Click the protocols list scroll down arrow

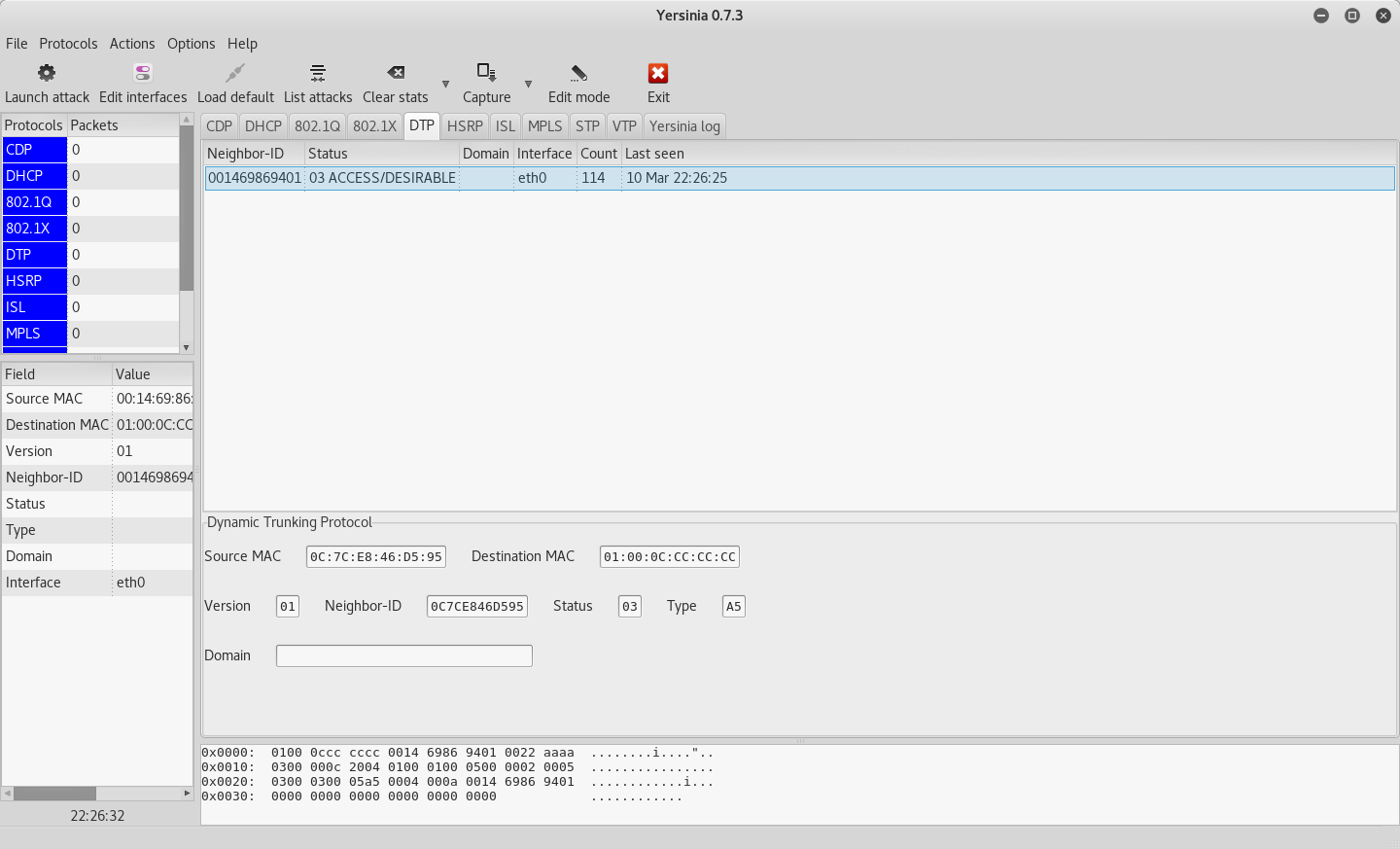(x=187, y=347)
